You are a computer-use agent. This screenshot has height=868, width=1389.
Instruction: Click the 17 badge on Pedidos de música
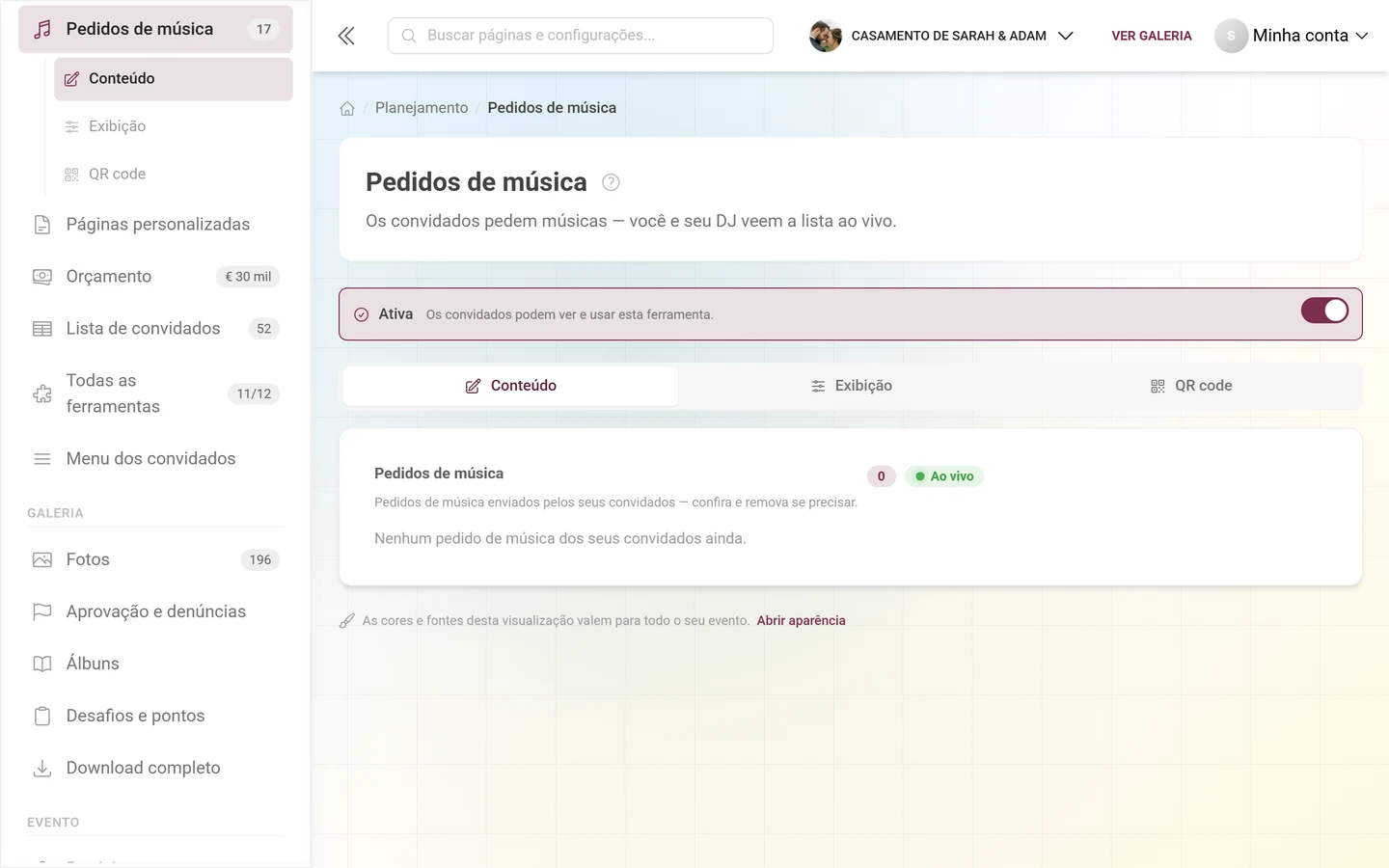pos(264,29)
